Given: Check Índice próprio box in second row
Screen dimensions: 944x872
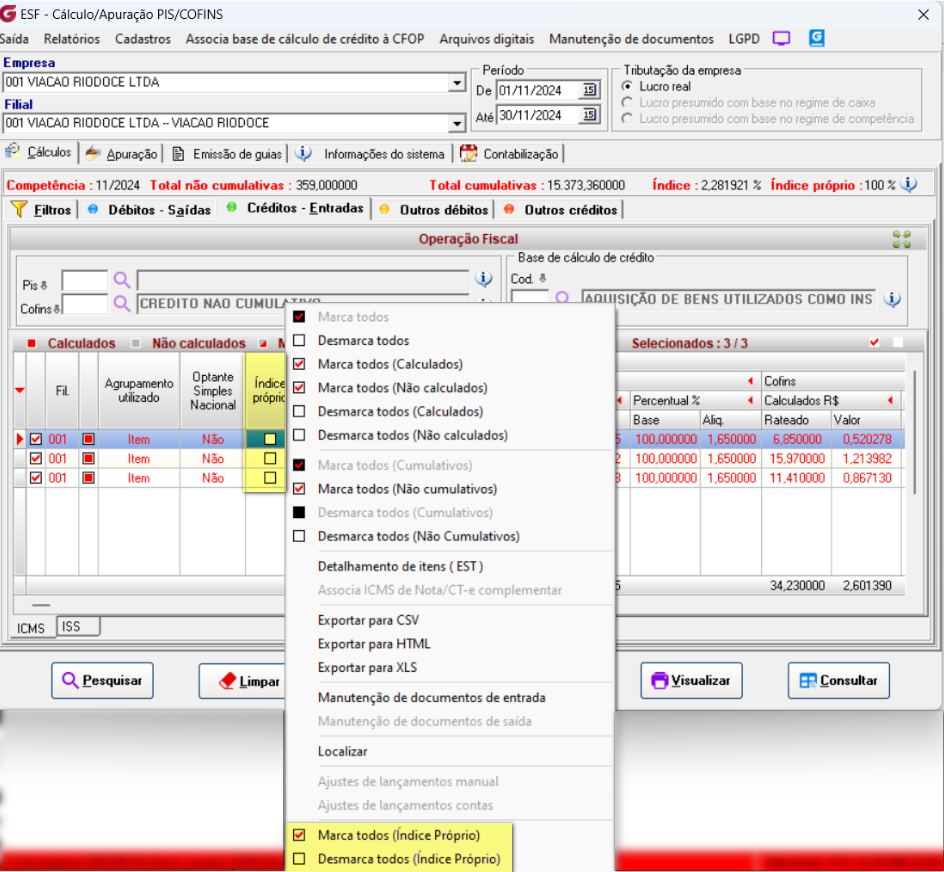Looking at the screenshot, I should 270,459.
